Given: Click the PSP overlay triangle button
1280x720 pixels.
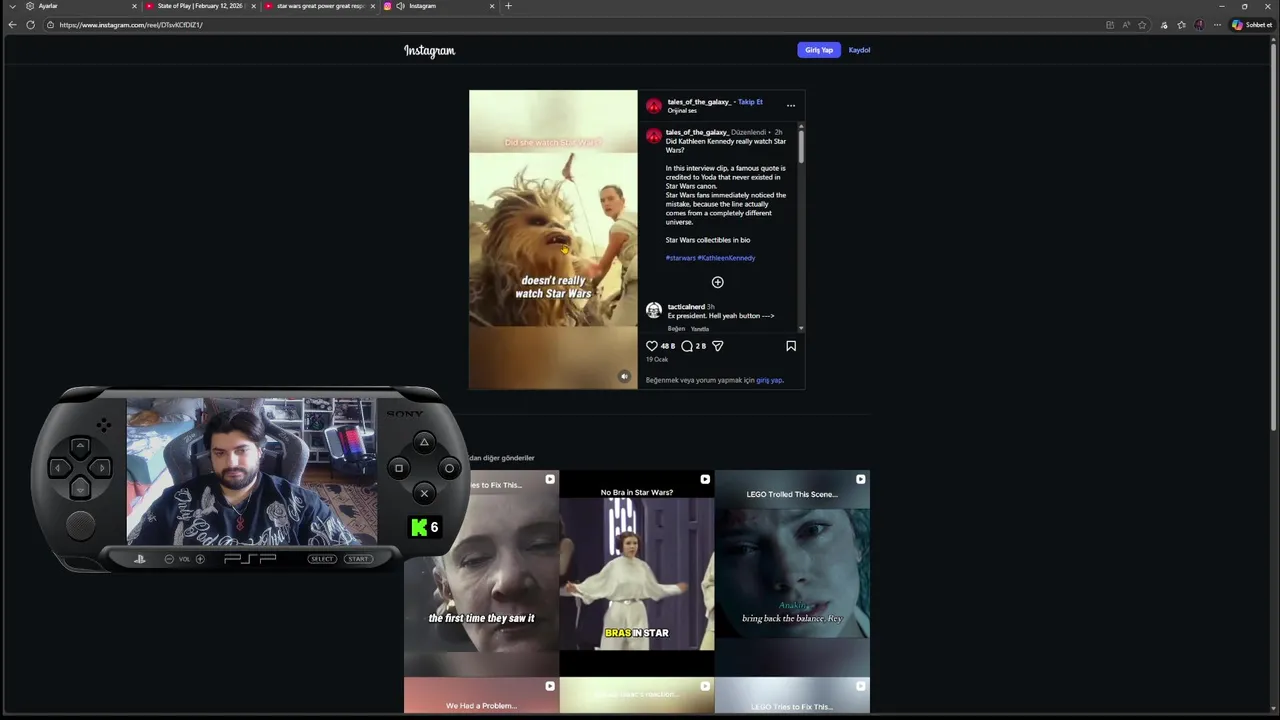Looking at the screenshot, I should point(424,442).
